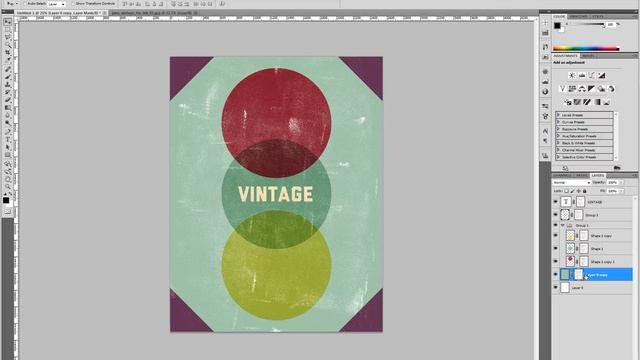Viewport: 640px width, 360px height.
Task: Open the layer blend mode dropdown
Action: (x=571, y=182)
